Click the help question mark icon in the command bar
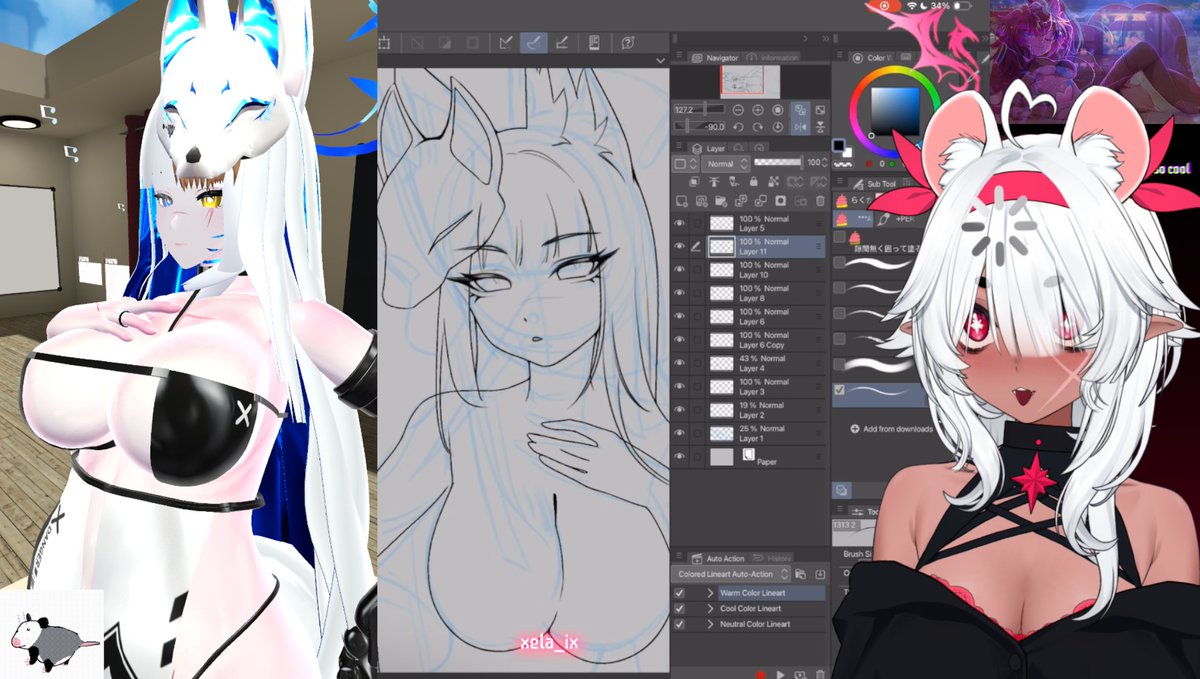1200x679 pixels. (628, 42)
